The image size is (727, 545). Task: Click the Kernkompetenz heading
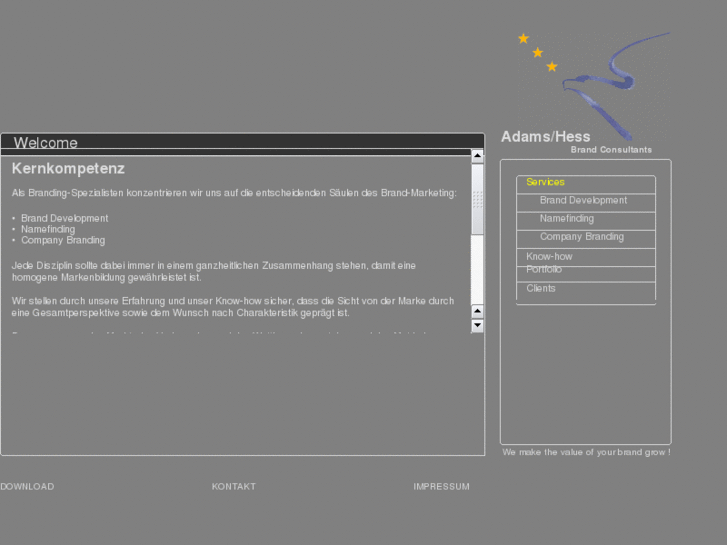pyautogui.click(x=68, y=168)
